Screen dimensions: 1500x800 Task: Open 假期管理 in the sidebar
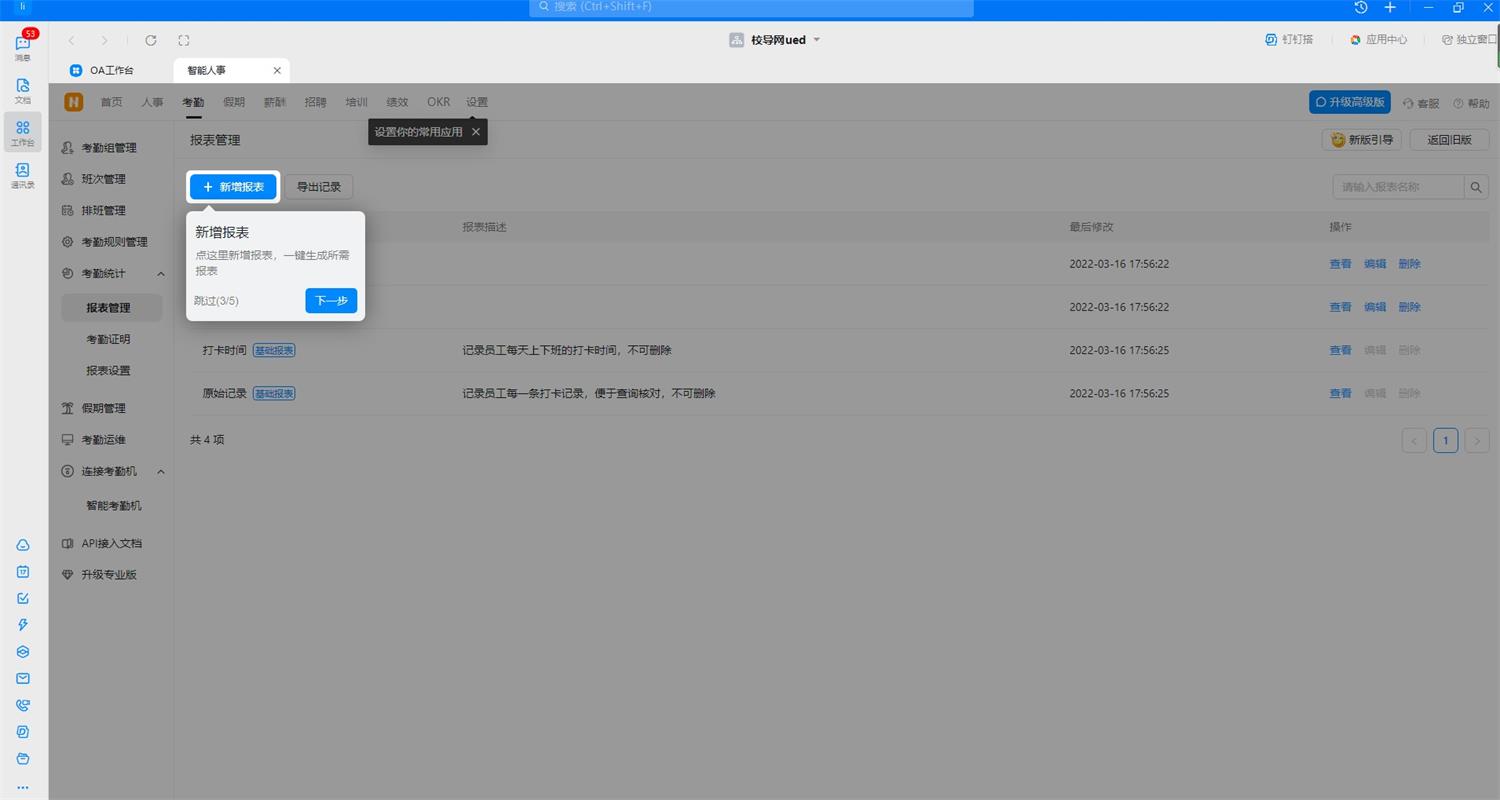[104, 408]
